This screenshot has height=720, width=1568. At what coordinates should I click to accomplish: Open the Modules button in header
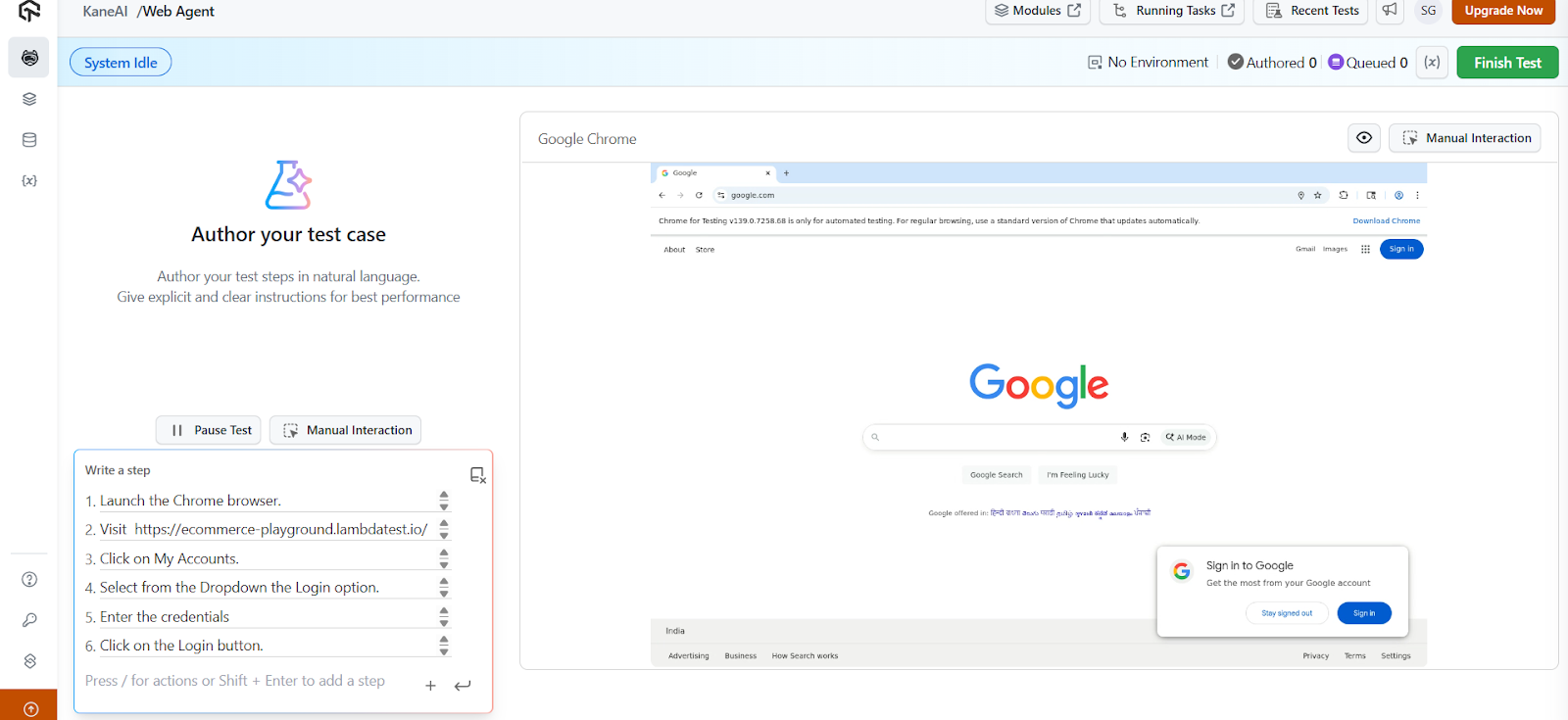1038,11
